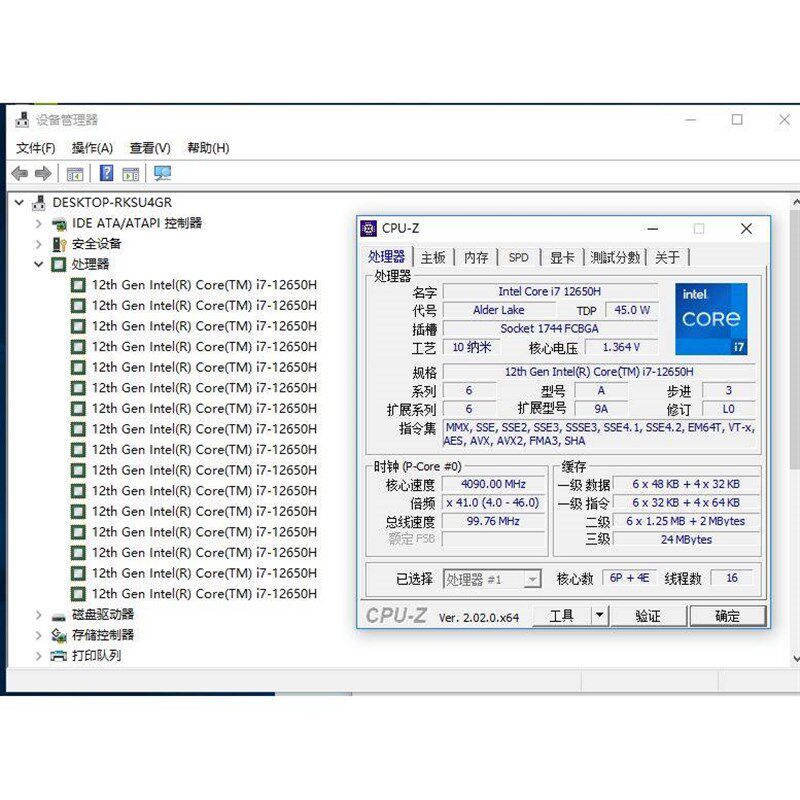Click the 打印队列 printer icon
The height and width of the screenshot is (800, 800).
coord(59,656)
